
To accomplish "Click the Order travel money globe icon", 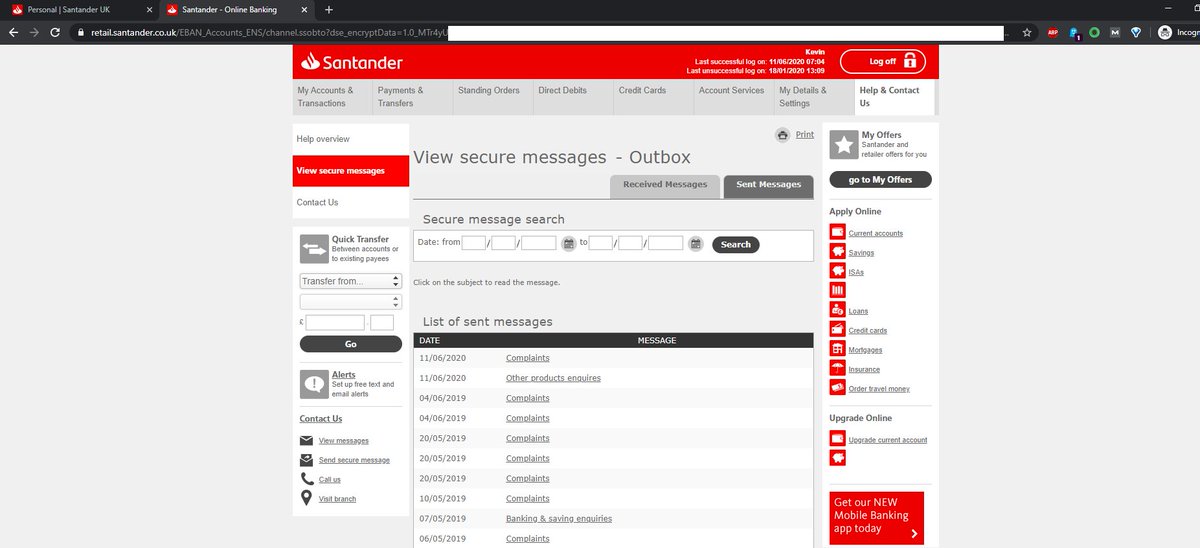I will 837,388.
